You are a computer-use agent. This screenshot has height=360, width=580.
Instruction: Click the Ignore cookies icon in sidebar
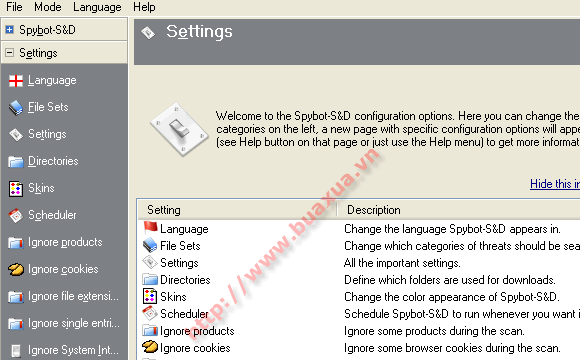16,269
